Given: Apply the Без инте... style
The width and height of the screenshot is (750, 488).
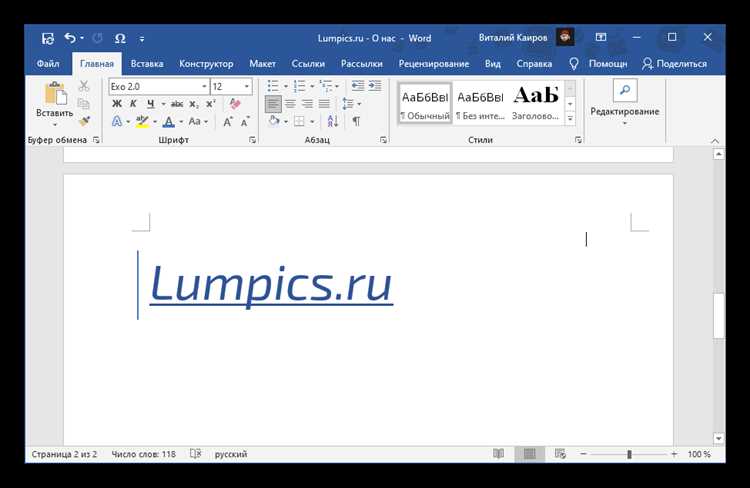Looking at the screenshot, I should [480, 103].
